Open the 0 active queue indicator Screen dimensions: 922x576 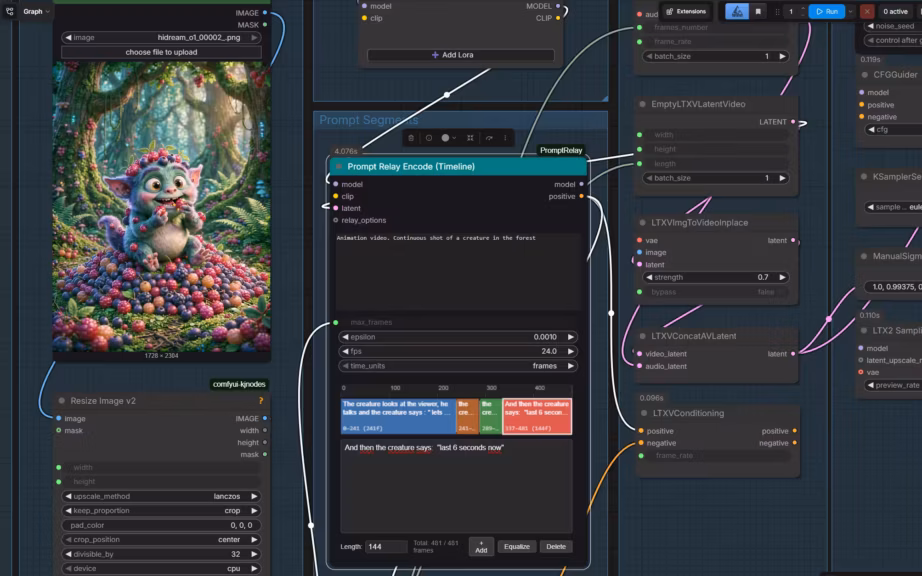tap(895, 11)
